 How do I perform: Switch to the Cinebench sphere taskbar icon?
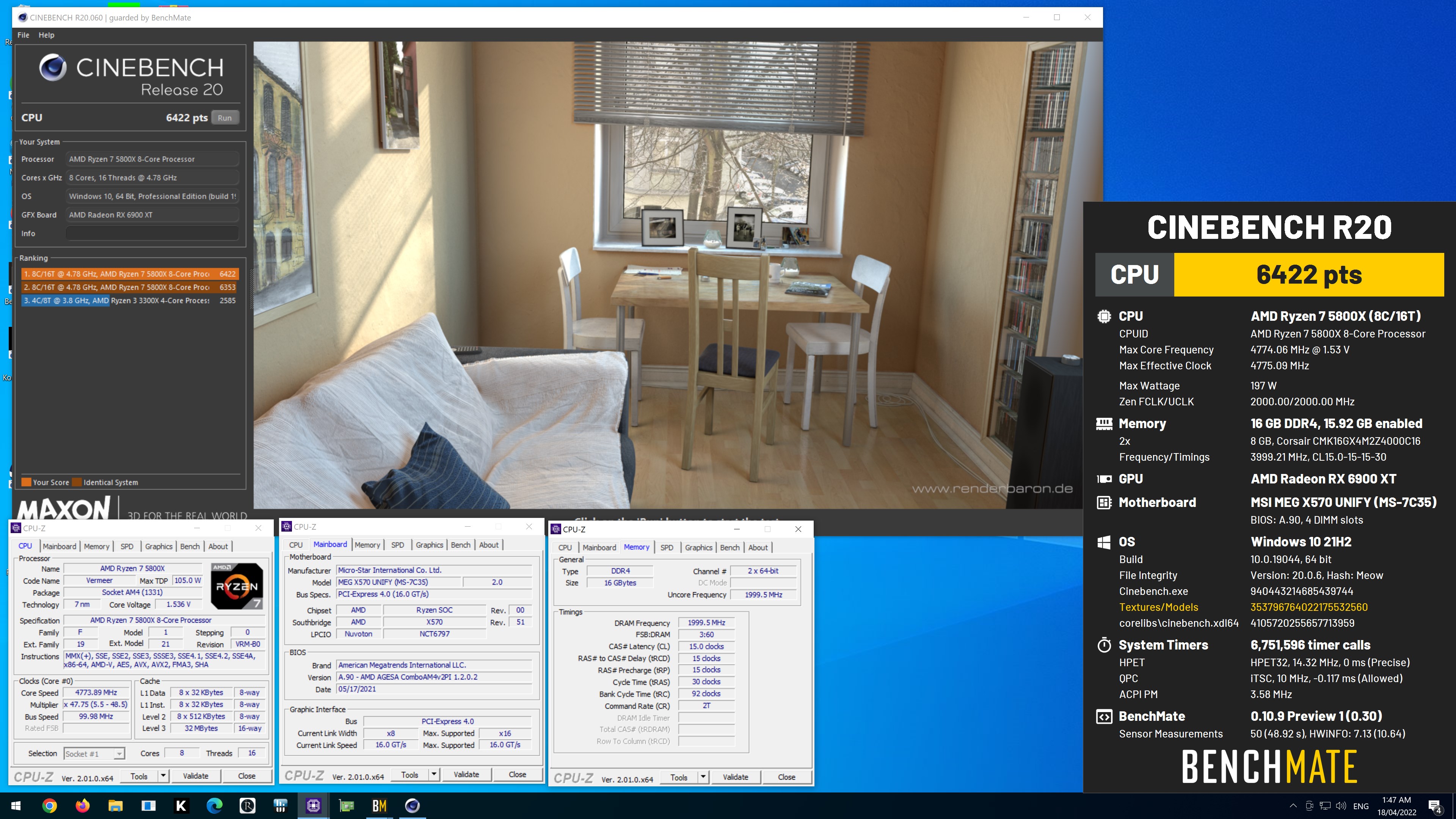coord(413,805)
